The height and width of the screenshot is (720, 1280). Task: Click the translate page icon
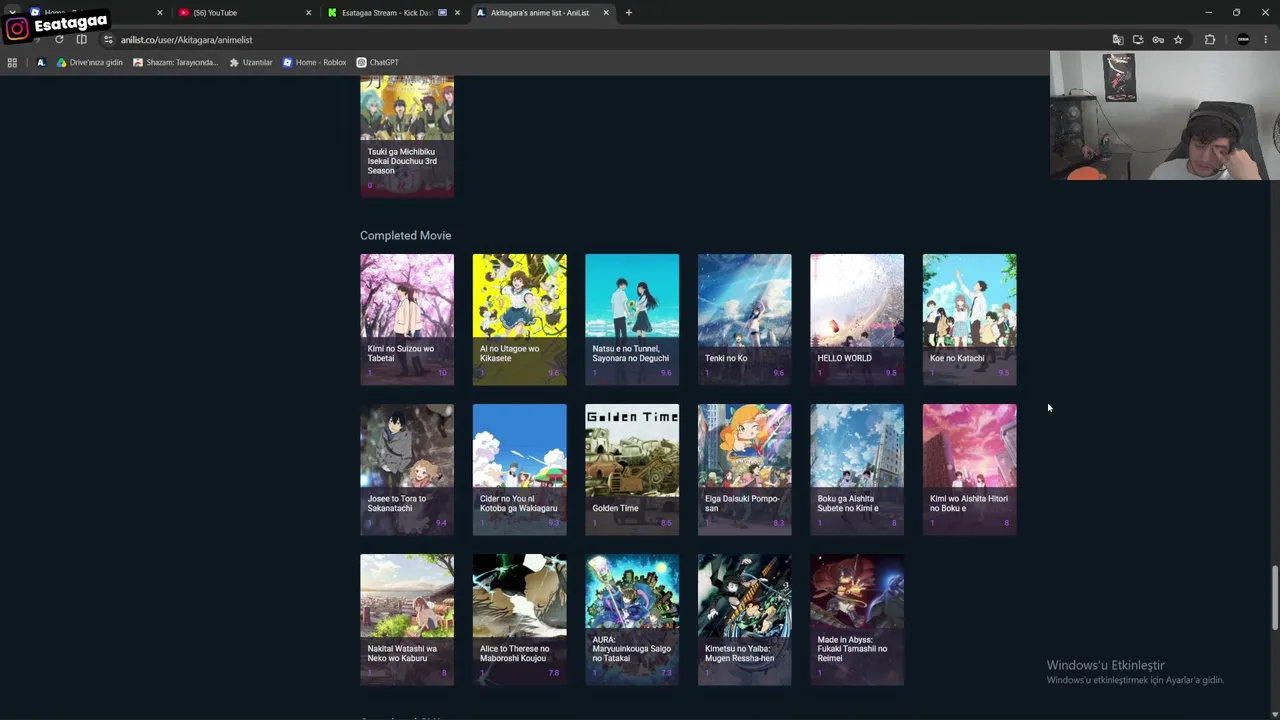pyautogui.click(x=1118, y=40)
